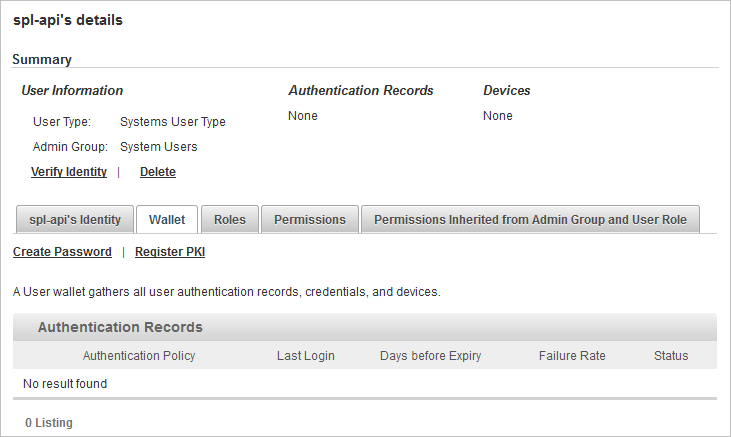Click the Authentication Records table title bar
The image size is (731, 437).
[365, 327]
